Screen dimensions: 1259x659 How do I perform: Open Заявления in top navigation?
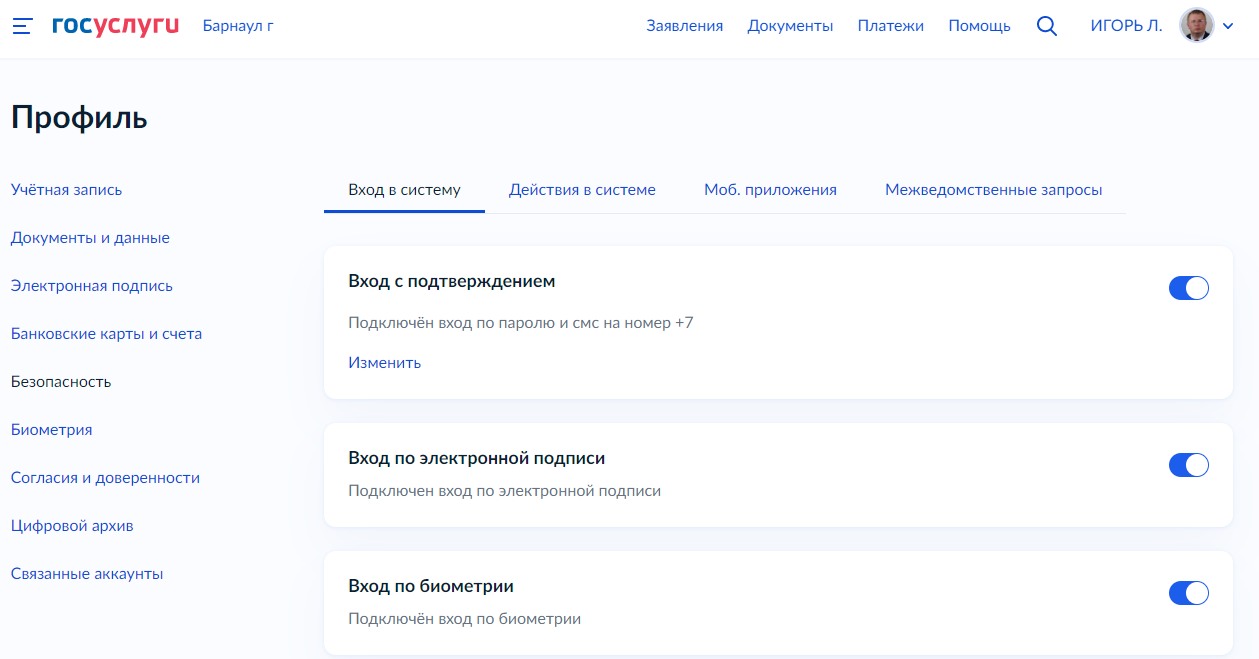click(x=685, y=26)
